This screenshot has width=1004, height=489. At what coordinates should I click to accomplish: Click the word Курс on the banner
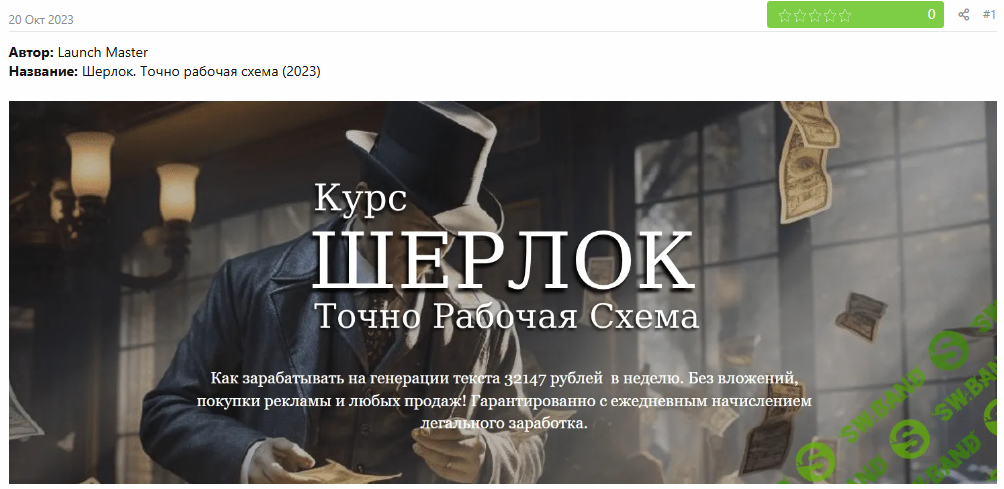pyautogui.click(x=360, y=197)
